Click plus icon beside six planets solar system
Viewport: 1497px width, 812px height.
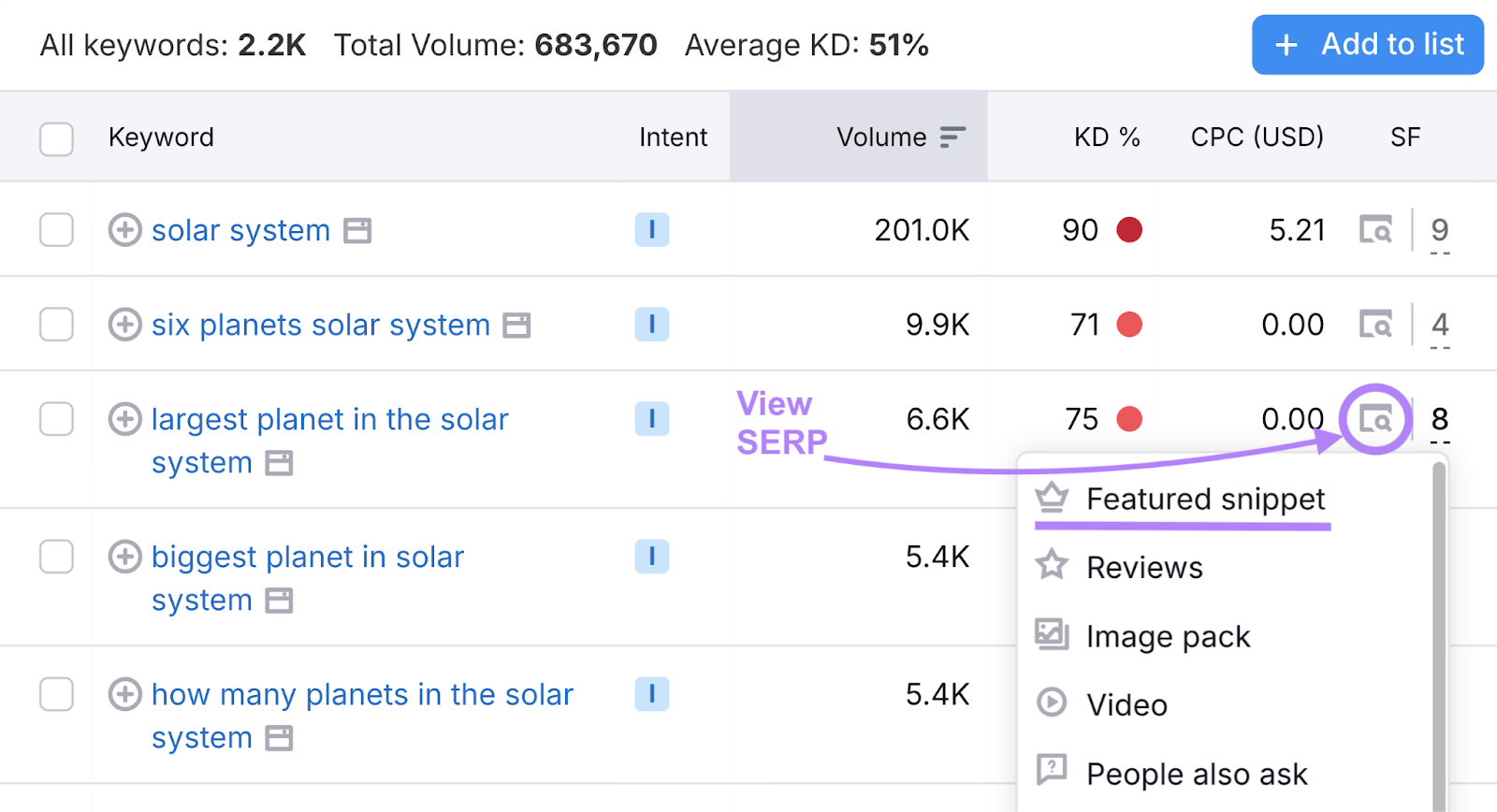pyautogui.click(x=125, y=325)
